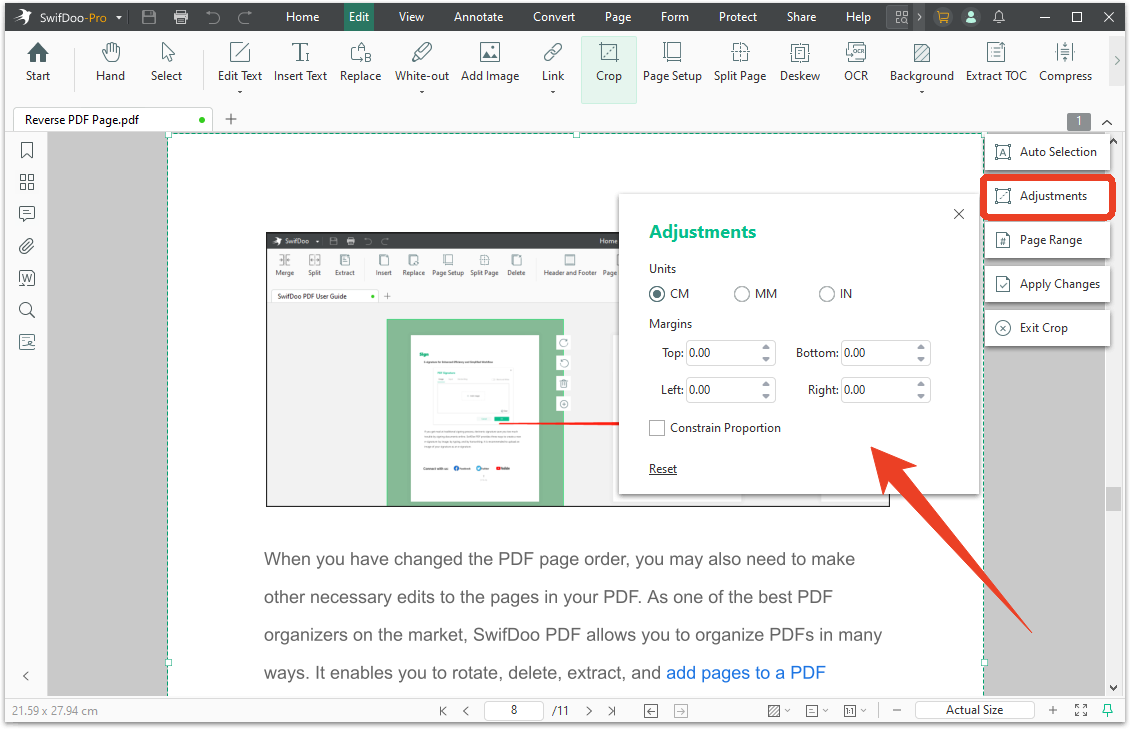This screenshot has height=729, width=1130.
Task: Open the shopping cart icon
Action: (x=942, y=17)
